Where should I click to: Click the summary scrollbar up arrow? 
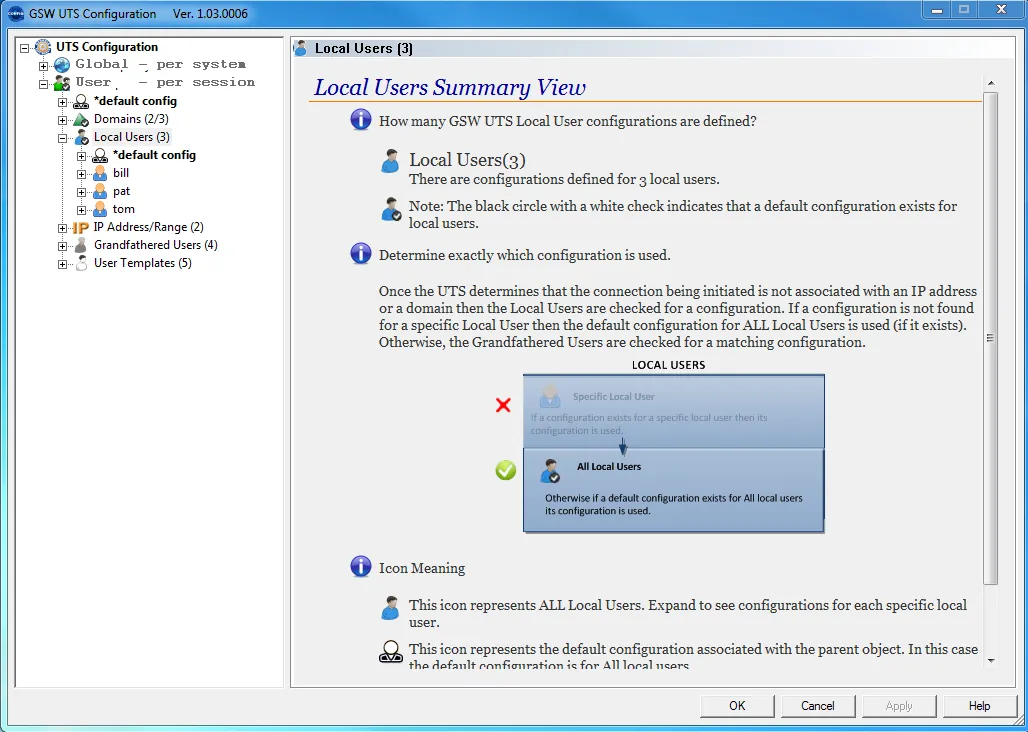pos(991,83)
